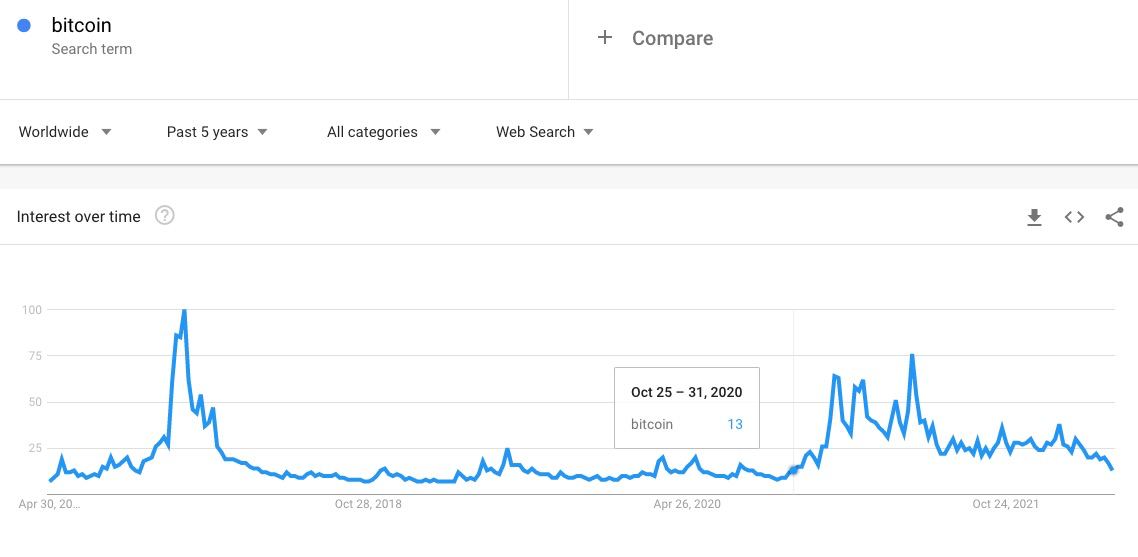
Task: Click the highest peak on the chart
Action: [x=184, y=311]
